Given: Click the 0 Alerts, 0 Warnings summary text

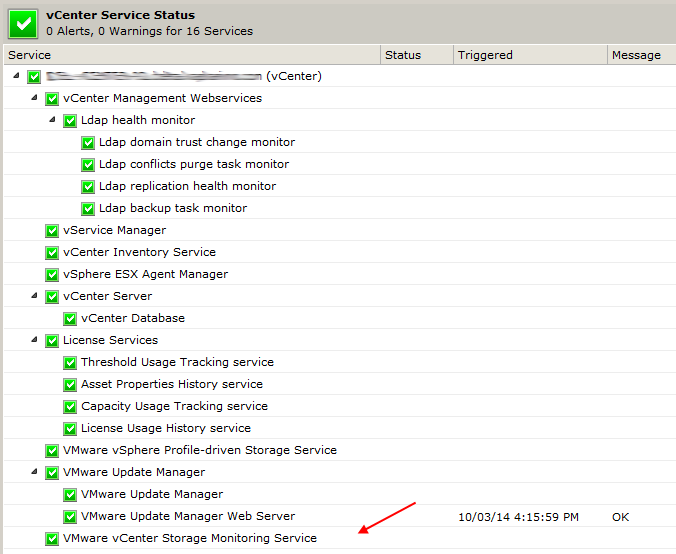Looking at the screenshot, I should (149, 31).
